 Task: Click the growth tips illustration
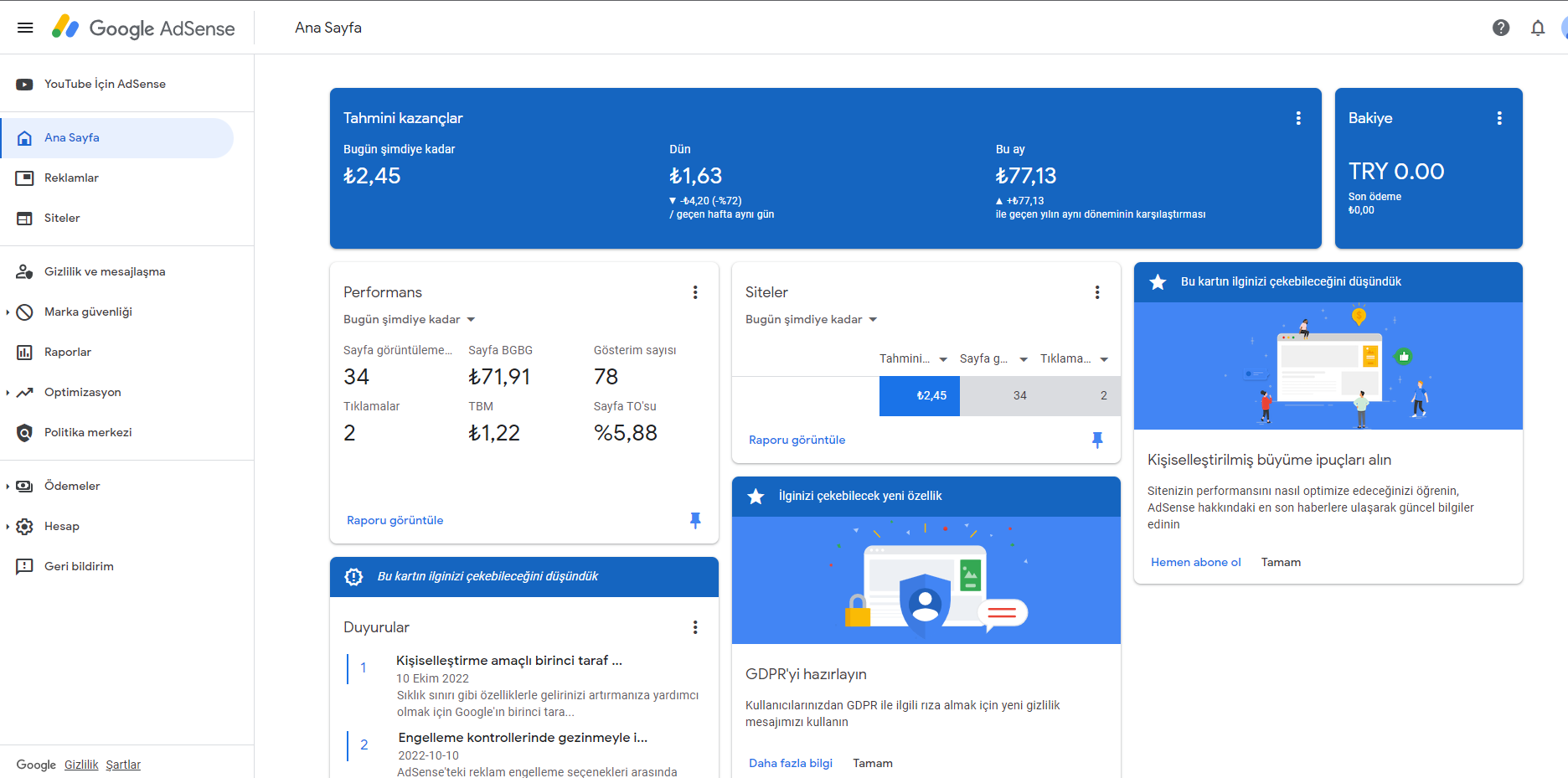[1328, 366]
